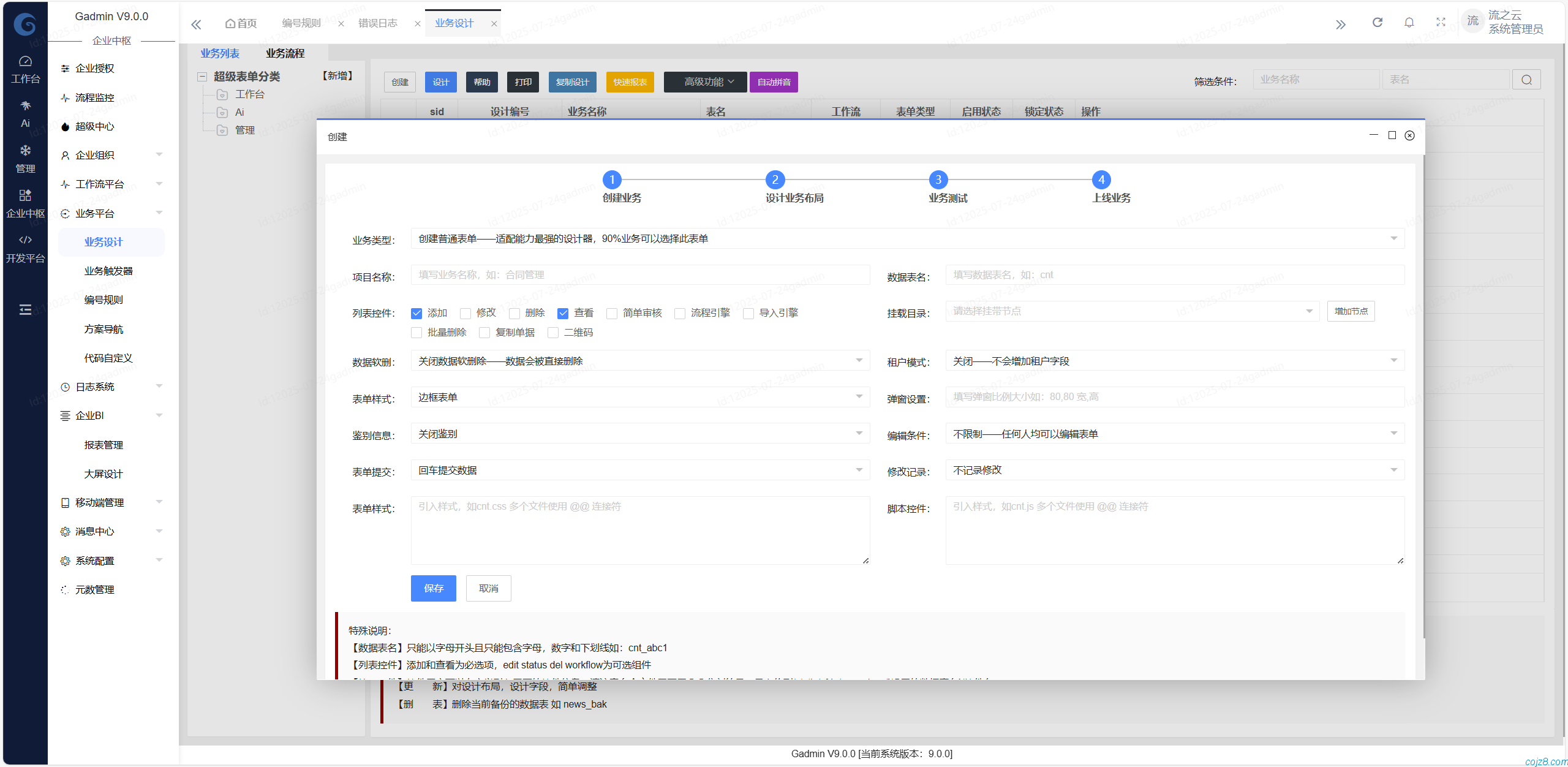Enable the 简单审核 checkbox
Screen dimensions: 1568x767
(612, 313)
